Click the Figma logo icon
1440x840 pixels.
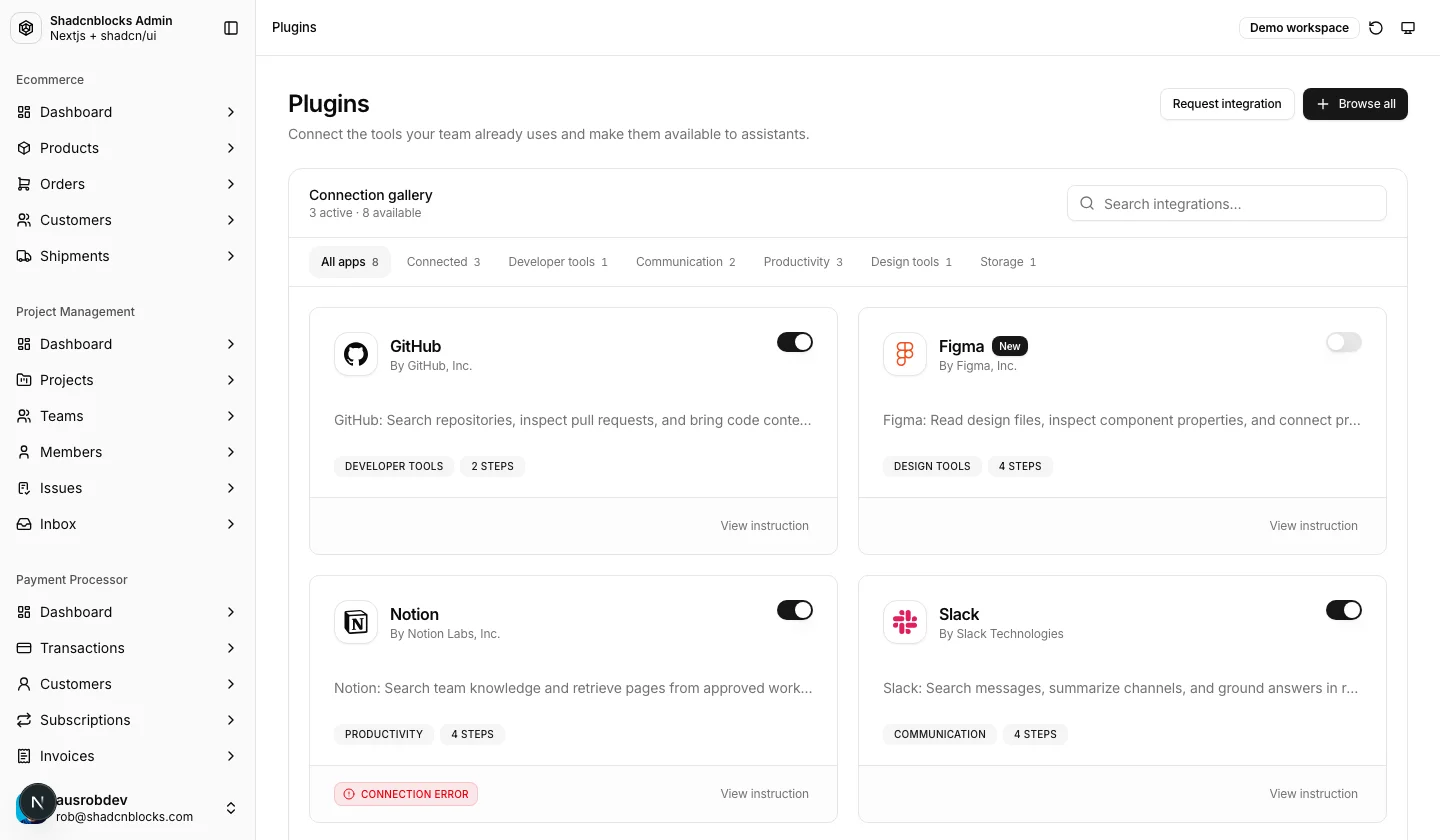click(905, 354)
